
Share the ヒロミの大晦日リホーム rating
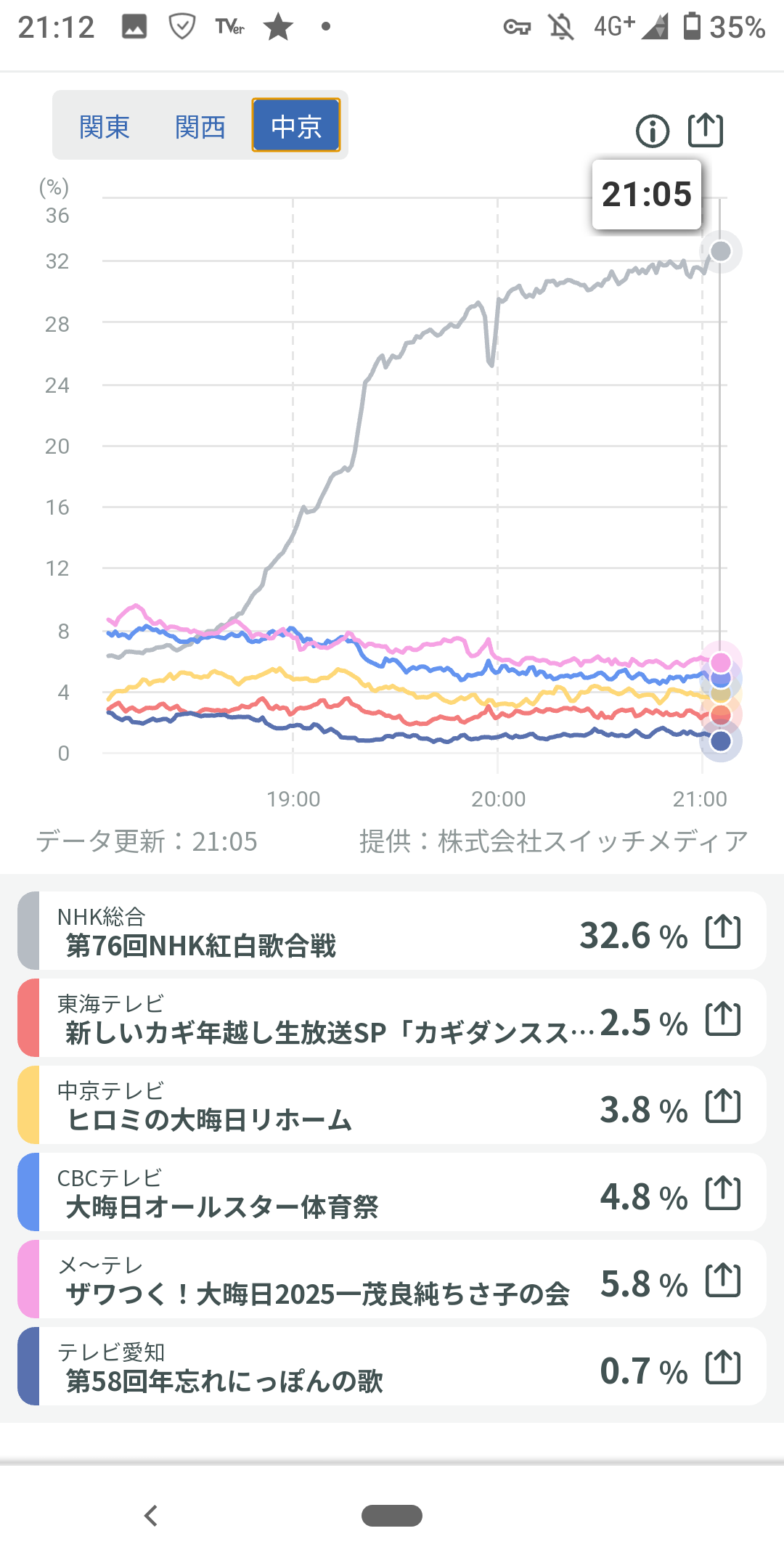coord(723,1106)
